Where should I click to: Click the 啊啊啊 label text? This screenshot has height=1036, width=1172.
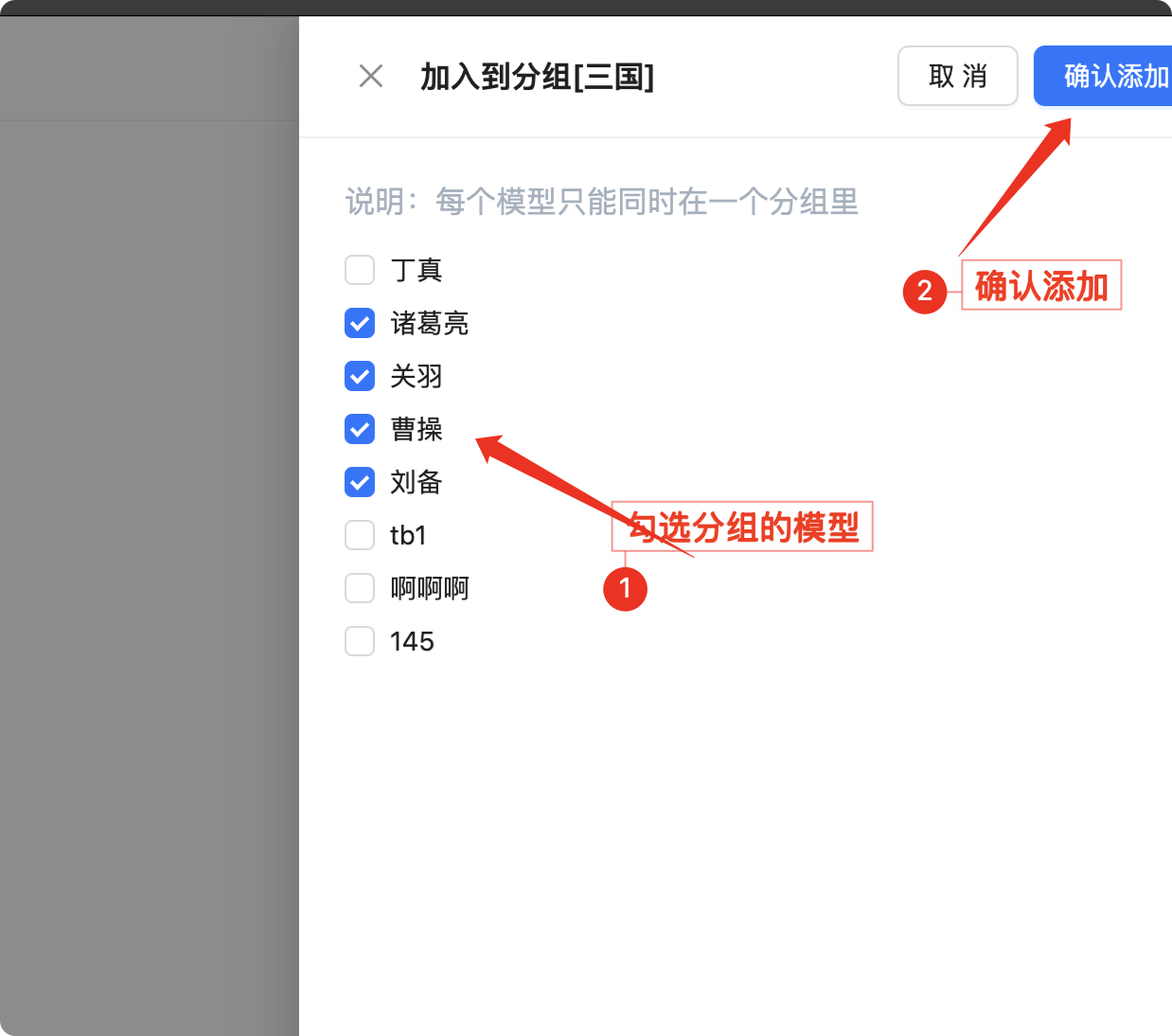(430, 588)
